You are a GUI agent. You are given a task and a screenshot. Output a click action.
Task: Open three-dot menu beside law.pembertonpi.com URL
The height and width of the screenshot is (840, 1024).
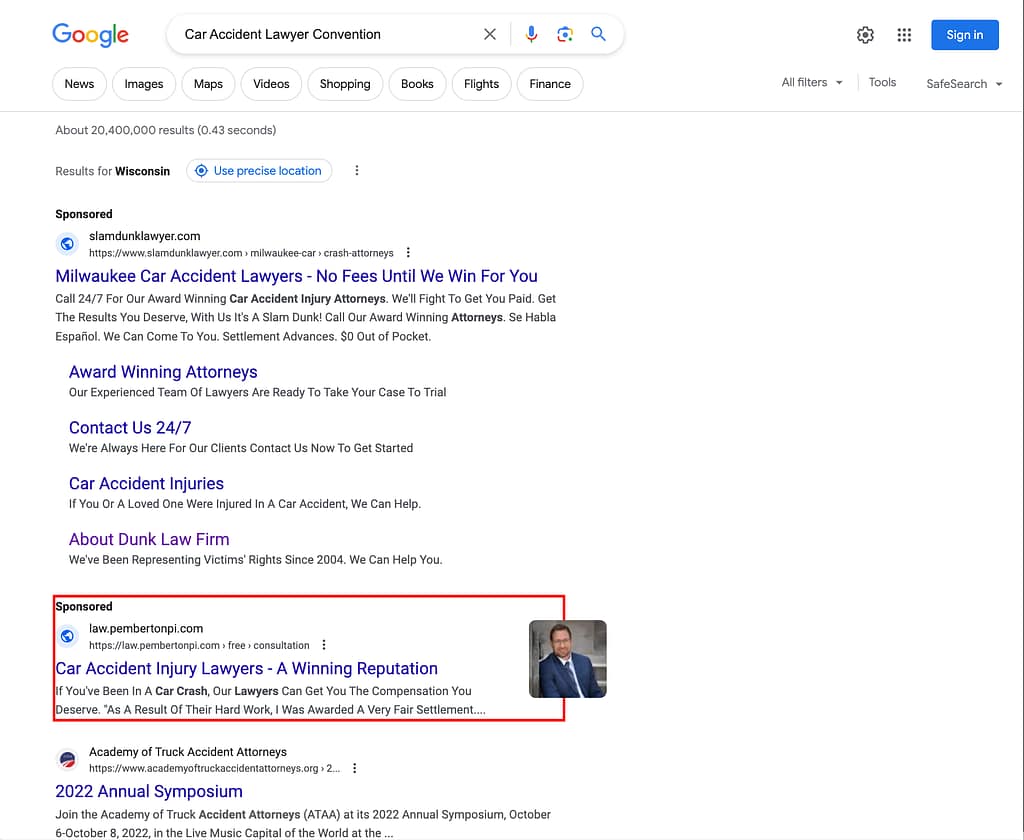[x=324, y=645]
